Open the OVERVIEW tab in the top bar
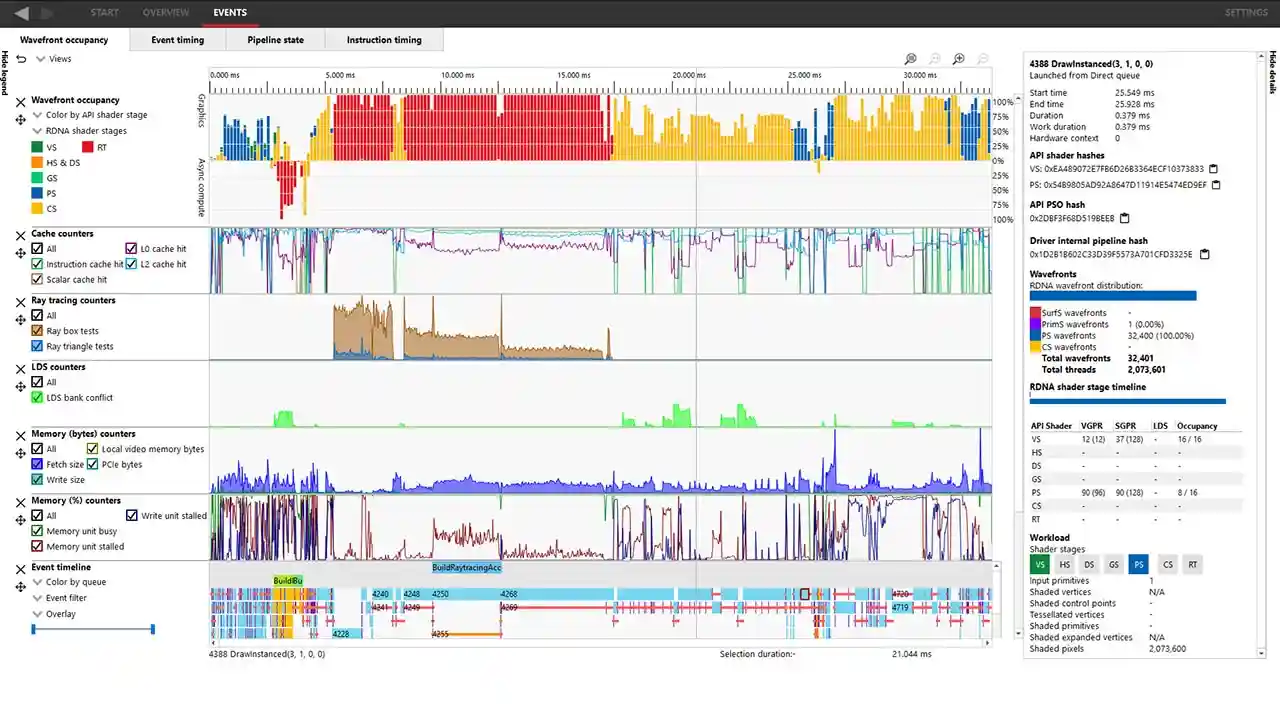 click(166, 13)
